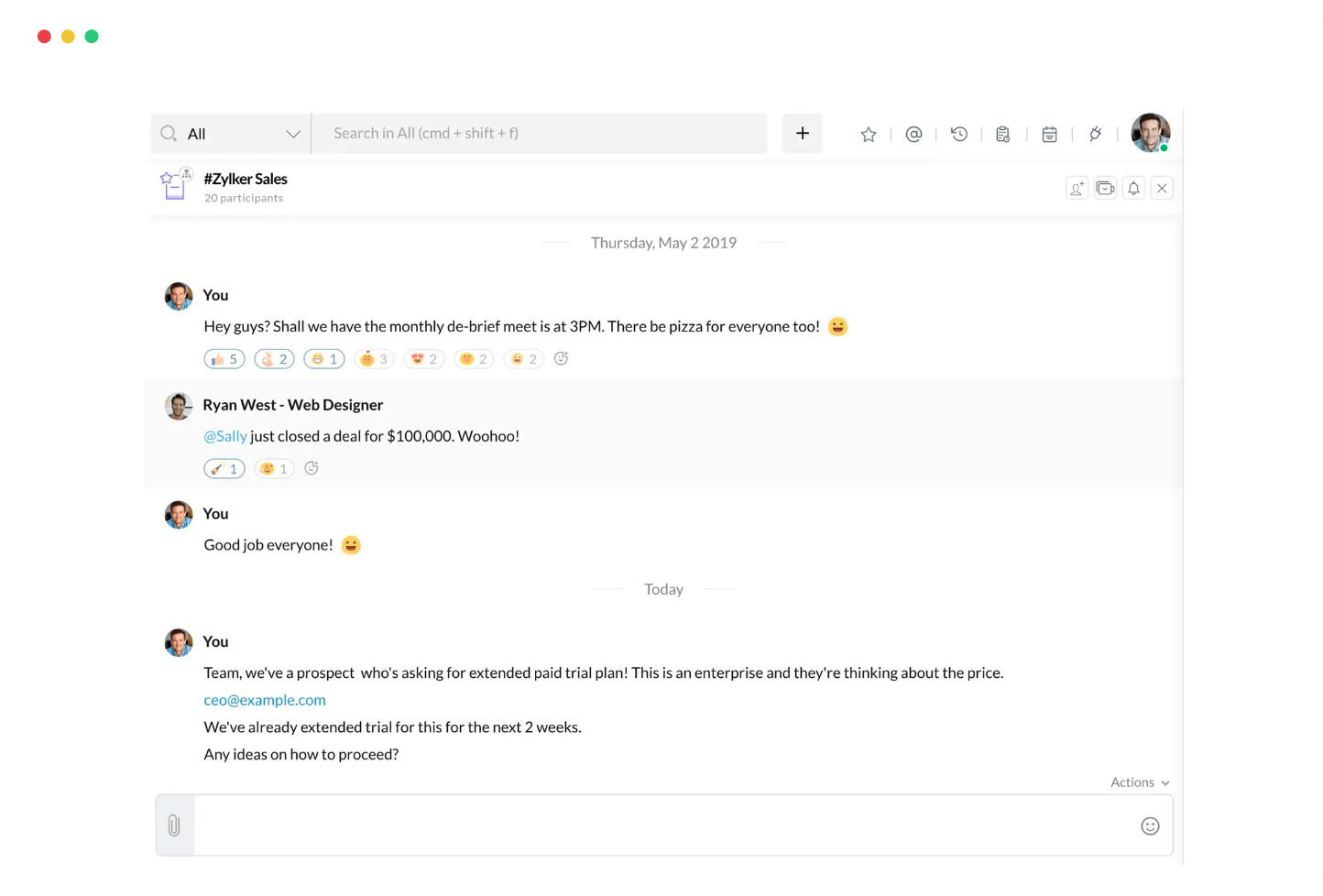Click the yellow macOS minimize dot

coord(68,37)
